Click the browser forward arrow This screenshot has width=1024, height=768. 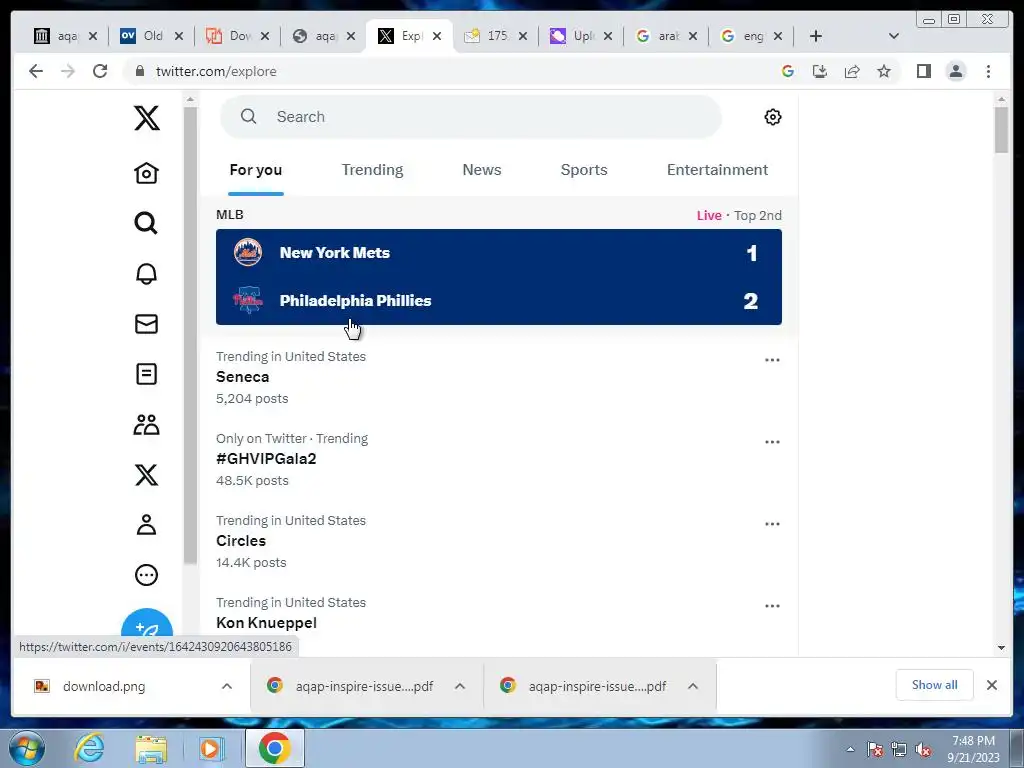tap(68, 71)
